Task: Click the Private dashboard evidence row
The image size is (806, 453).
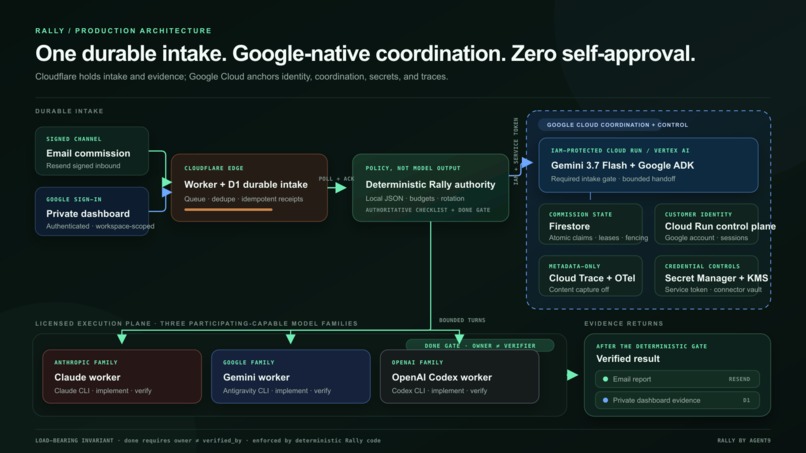Action: click(x=677, y=400)
